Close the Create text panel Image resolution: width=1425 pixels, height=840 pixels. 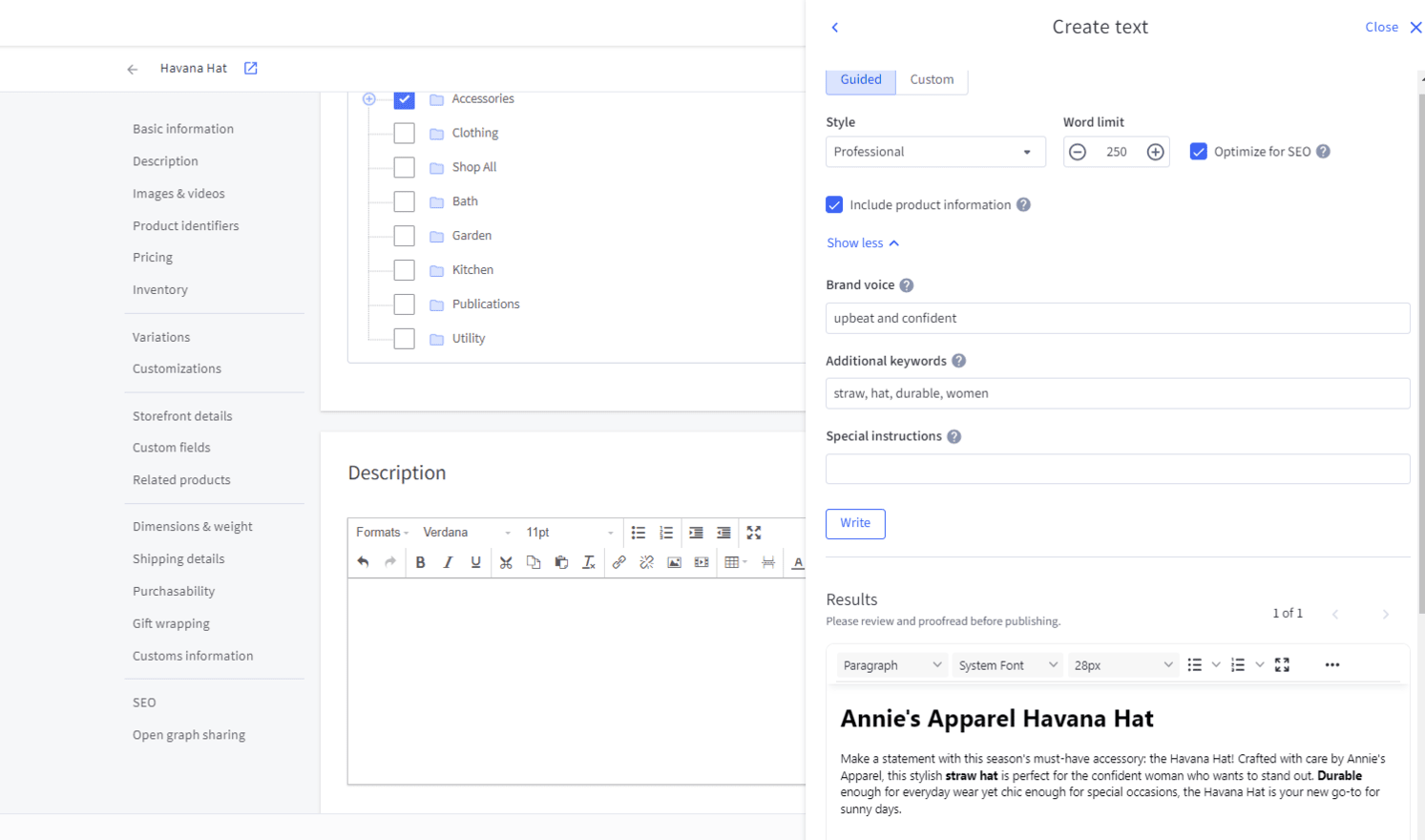click(1394, 27)
